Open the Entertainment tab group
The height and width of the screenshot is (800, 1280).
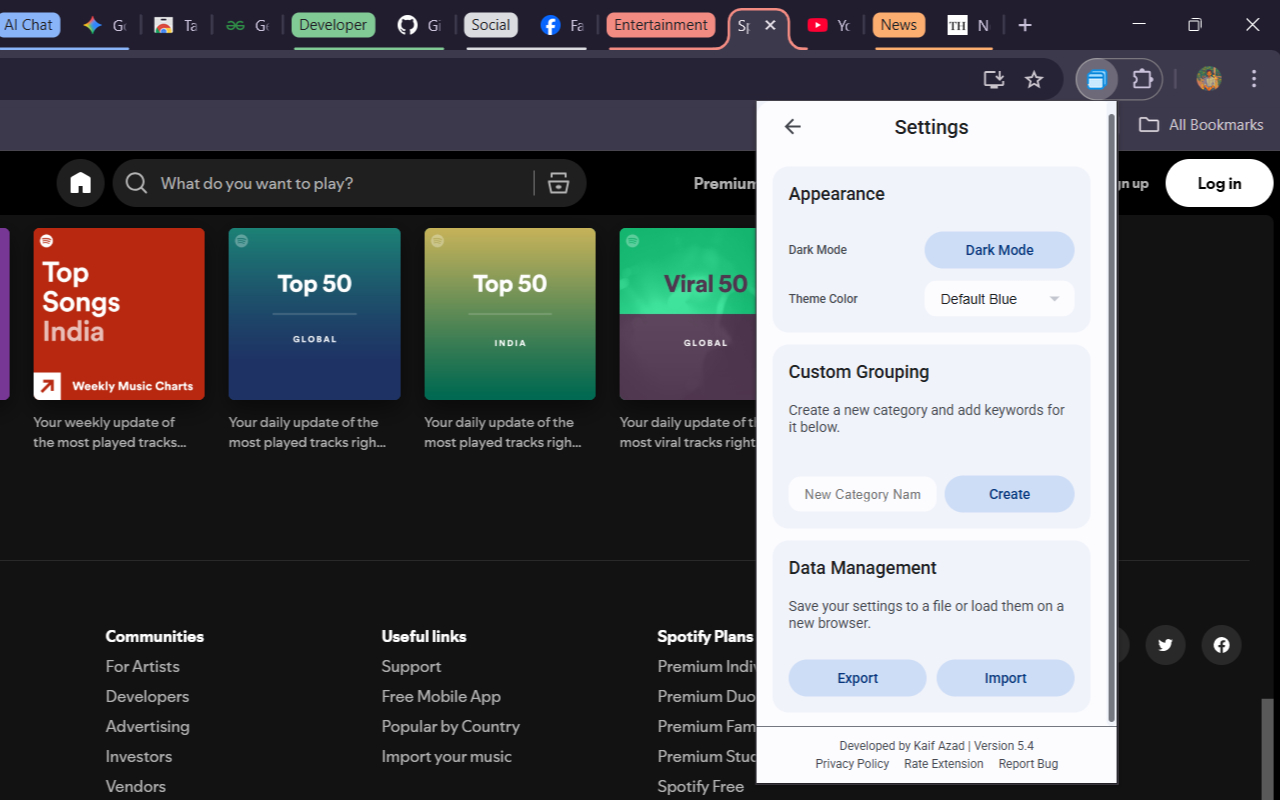pyautogui.click(x=660, y=25)
